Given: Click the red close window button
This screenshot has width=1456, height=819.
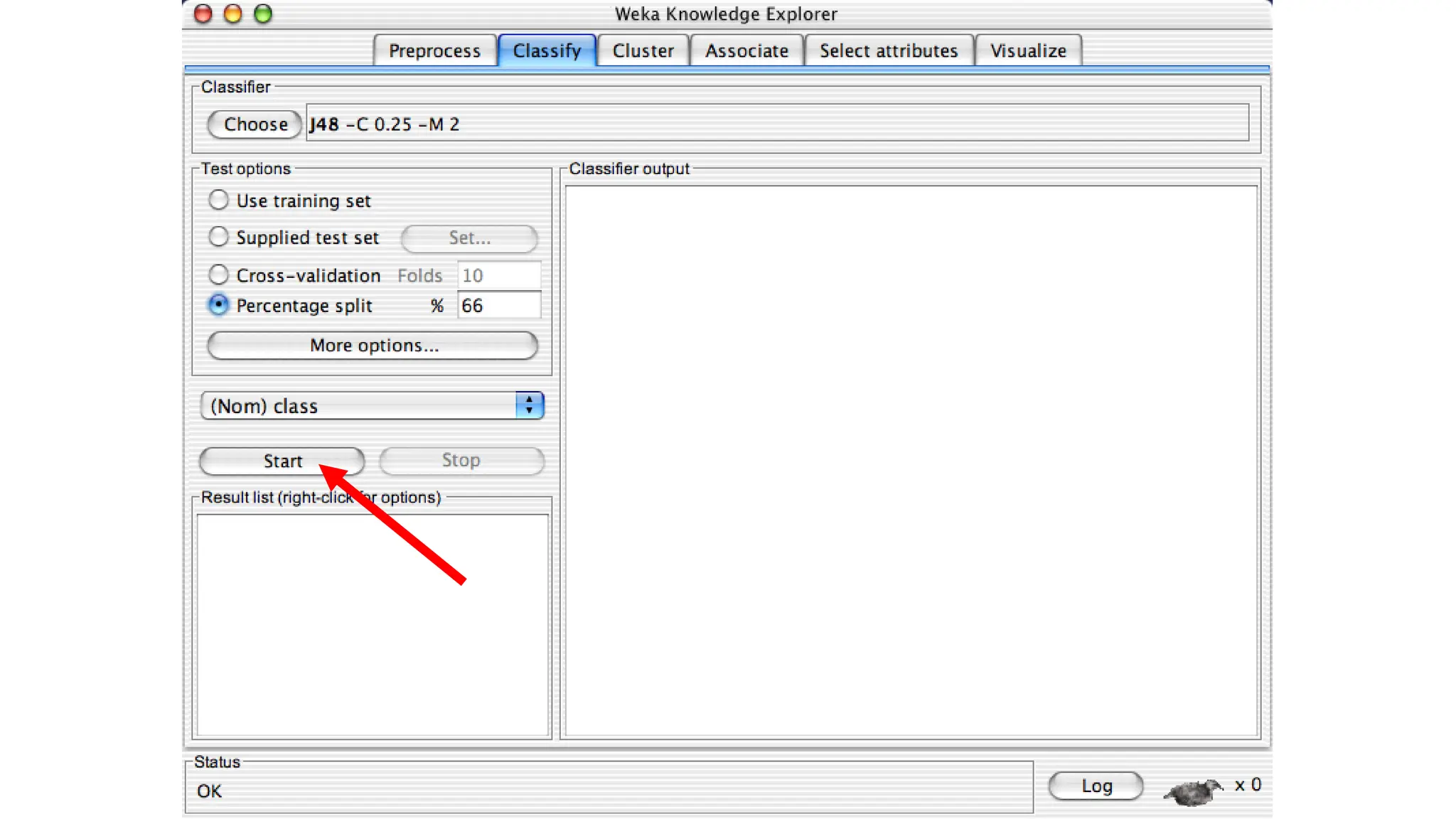Looking at the screenshot, I should pos(203,14).
